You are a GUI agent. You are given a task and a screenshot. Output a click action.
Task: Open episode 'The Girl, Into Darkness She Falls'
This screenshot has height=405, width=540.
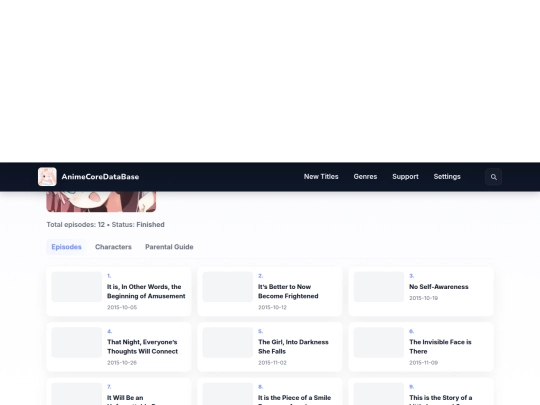293,347
